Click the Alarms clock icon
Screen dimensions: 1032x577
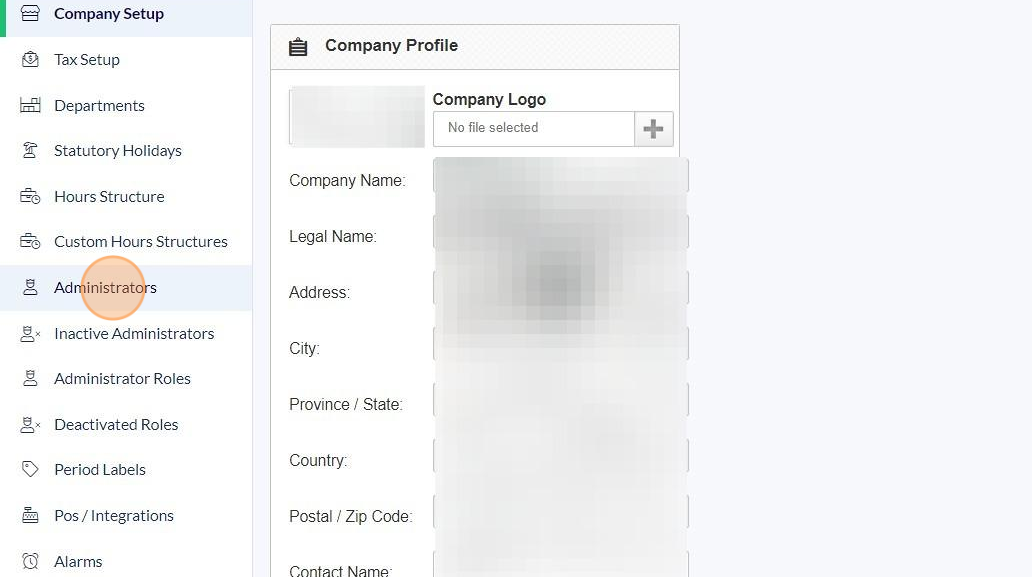[x=30, y=561]
